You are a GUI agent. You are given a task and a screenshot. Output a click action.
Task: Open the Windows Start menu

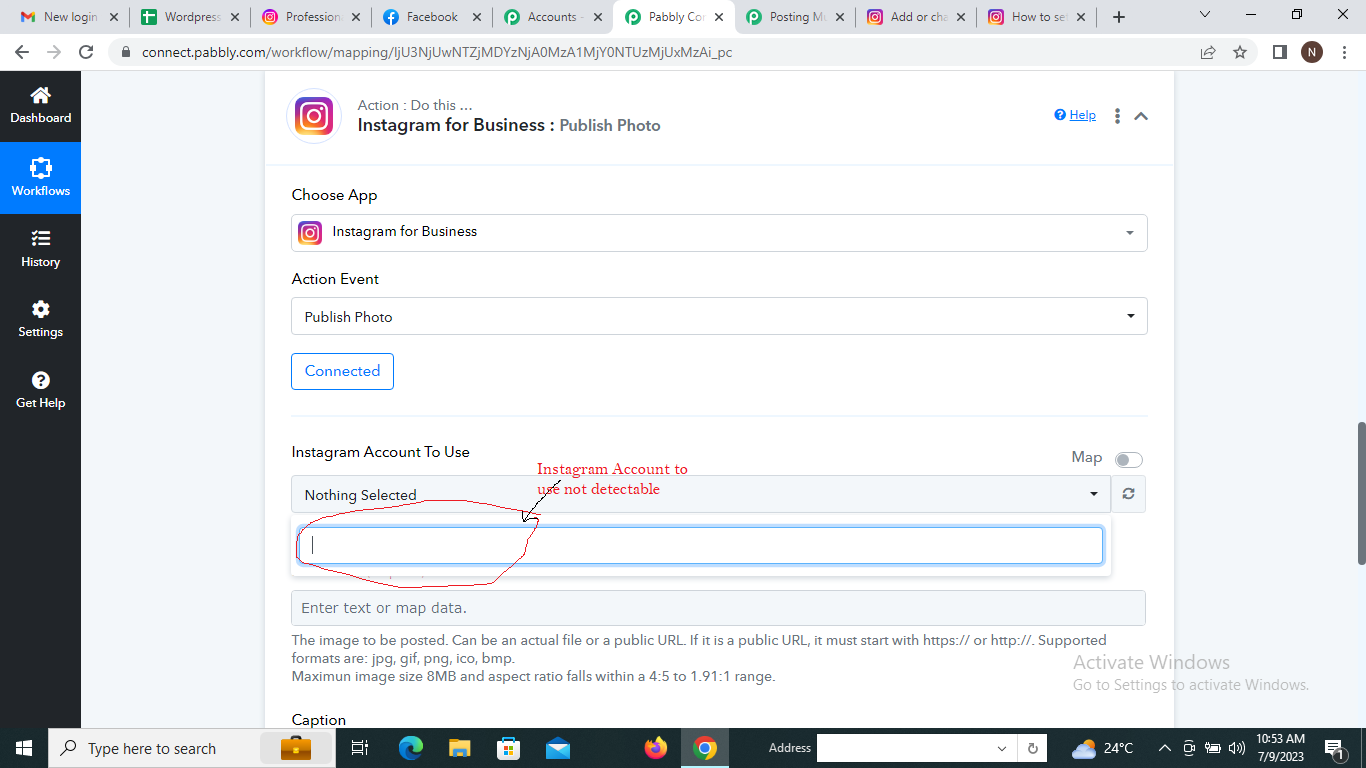coord(24,748)
